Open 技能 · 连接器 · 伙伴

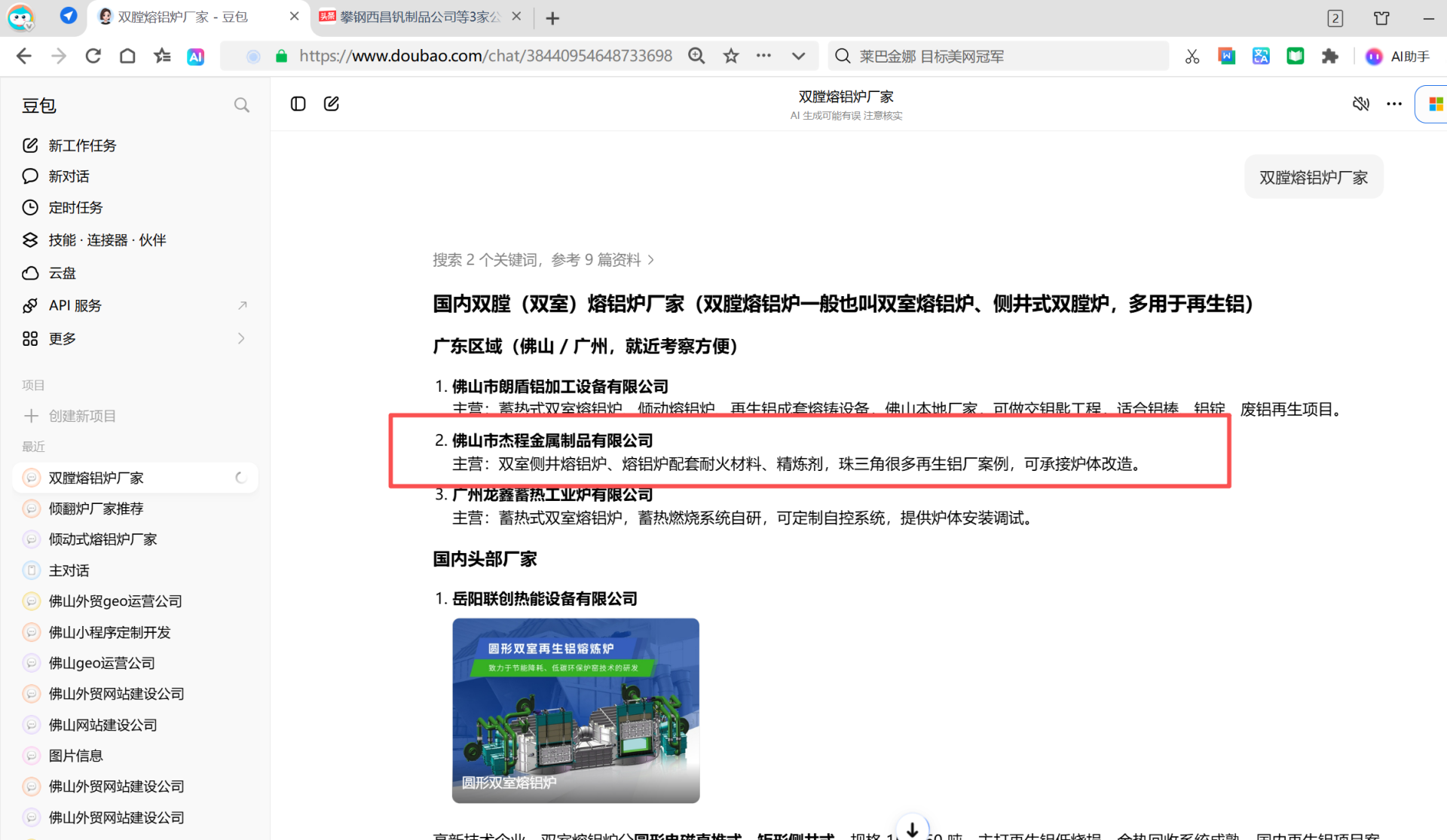(x=136, y=240)
